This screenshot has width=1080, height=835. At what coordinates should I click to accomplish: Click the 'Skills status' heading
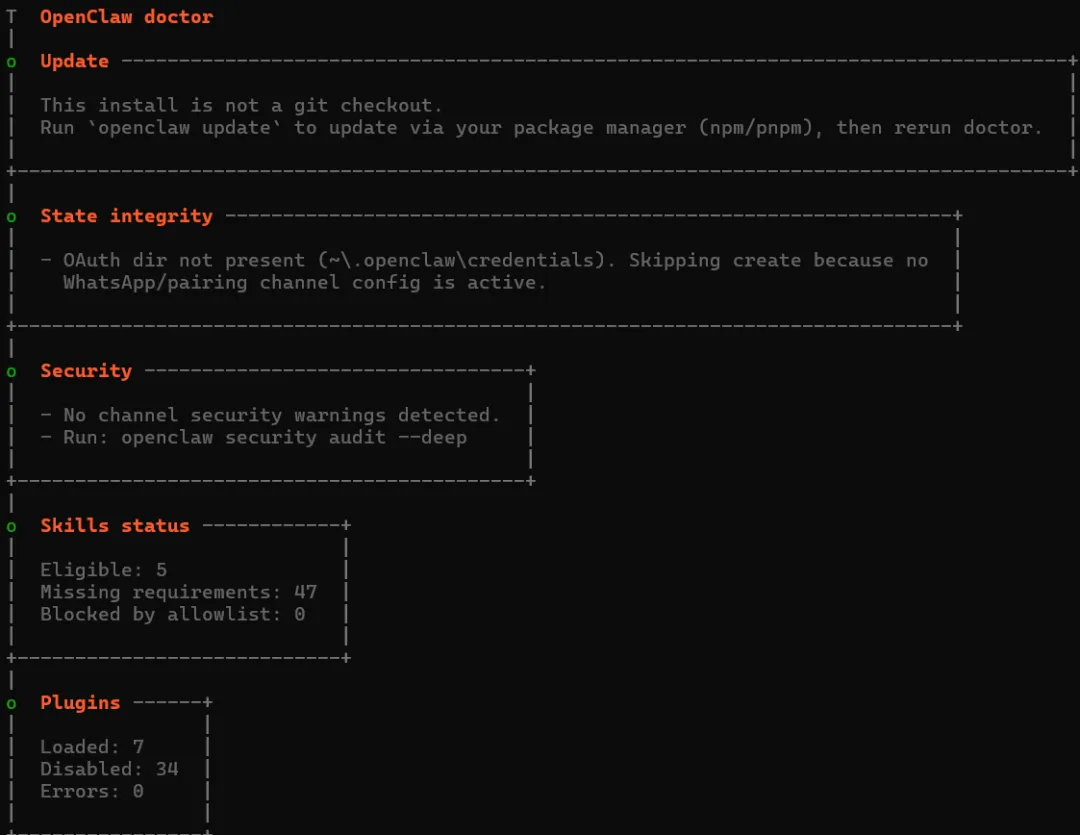pos(115,526)
